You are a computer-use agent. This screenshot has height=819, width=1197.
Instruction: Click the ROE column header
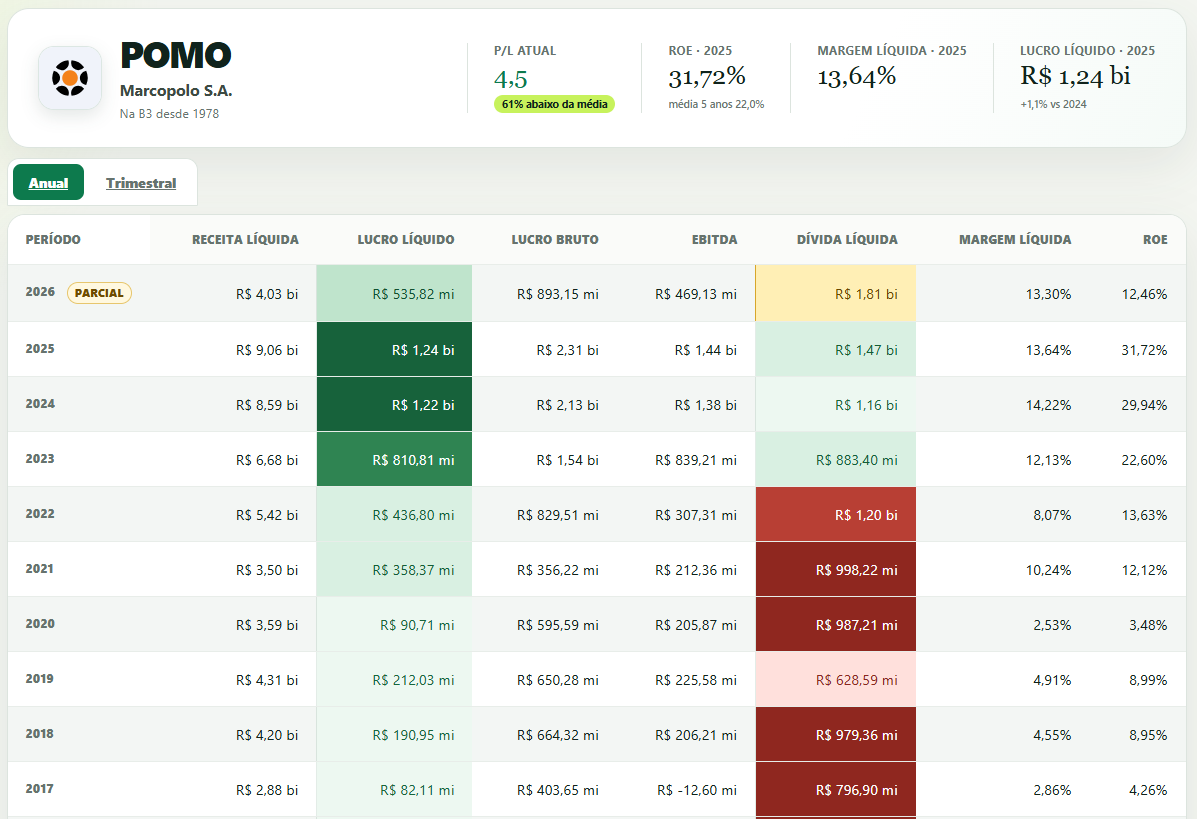tap(1155, 240)
